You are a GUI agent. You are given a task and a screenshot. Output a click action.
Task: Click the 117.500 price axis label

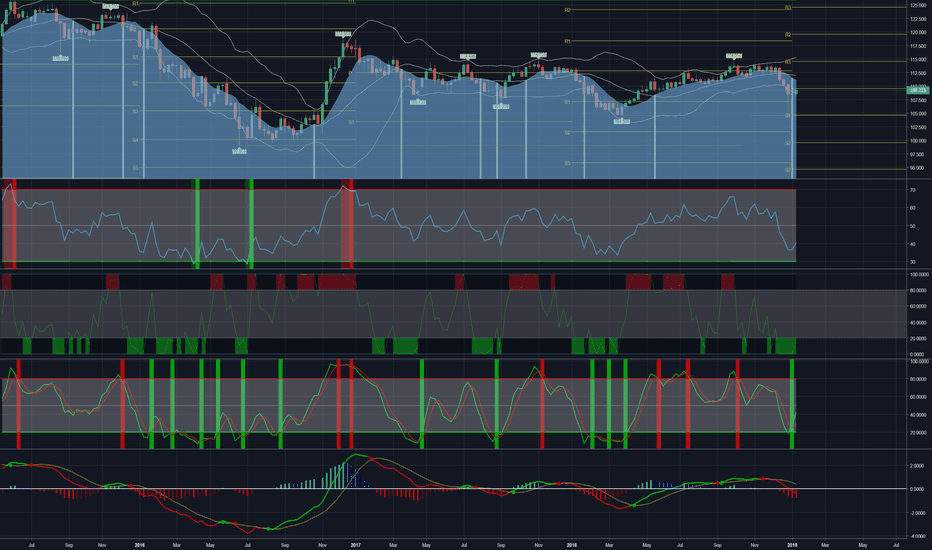(918, 46)
